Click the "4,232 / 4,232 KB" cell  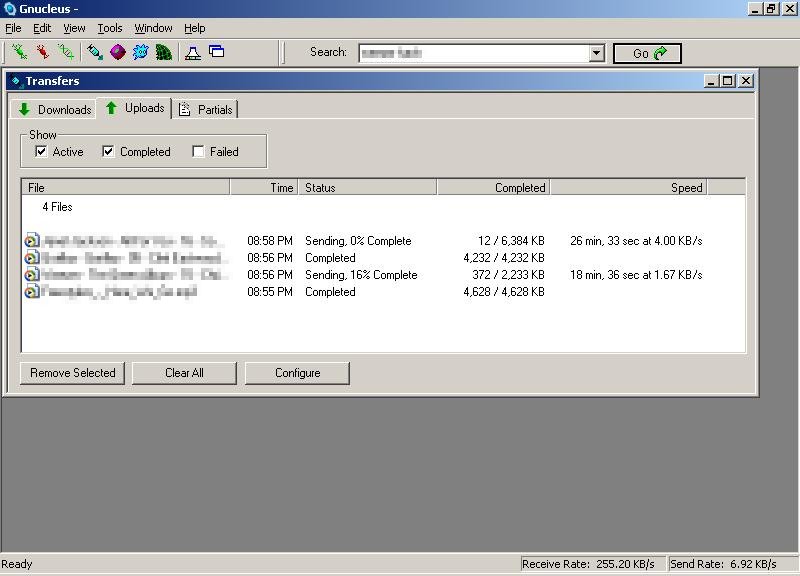[x=504, y=258]
